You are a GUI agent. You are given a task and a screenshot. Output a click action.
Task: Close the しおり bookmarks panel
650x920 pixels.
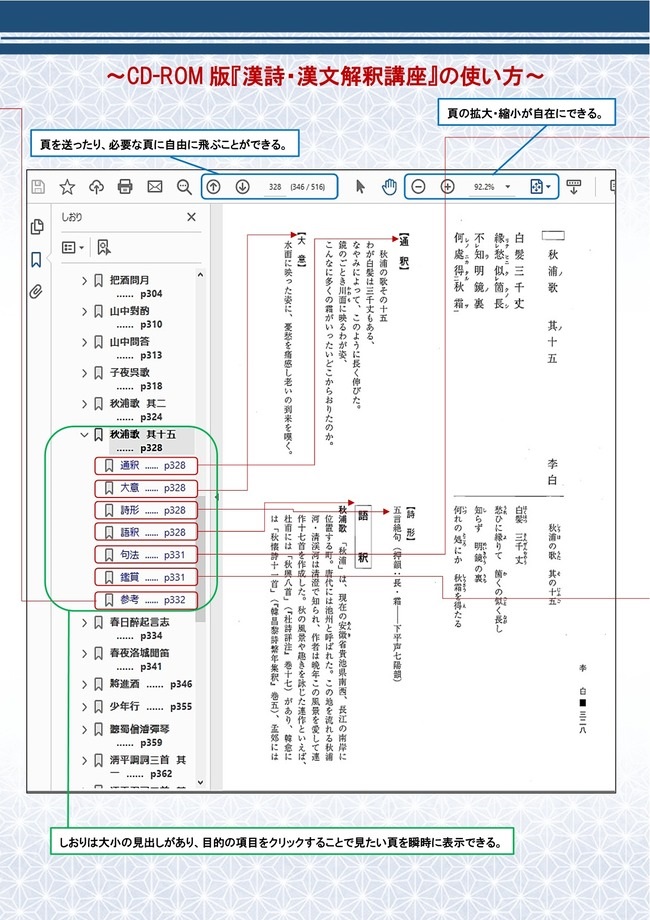pyautogui.click(x=192, y=216)
